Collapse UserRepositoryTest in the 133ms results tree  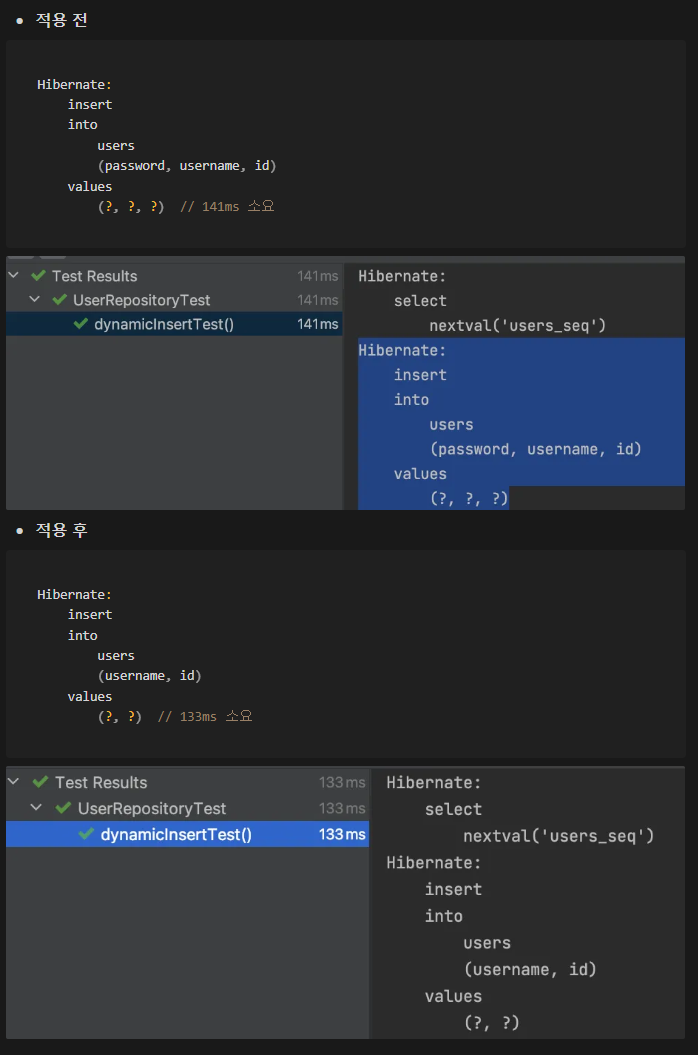point(34,808)
